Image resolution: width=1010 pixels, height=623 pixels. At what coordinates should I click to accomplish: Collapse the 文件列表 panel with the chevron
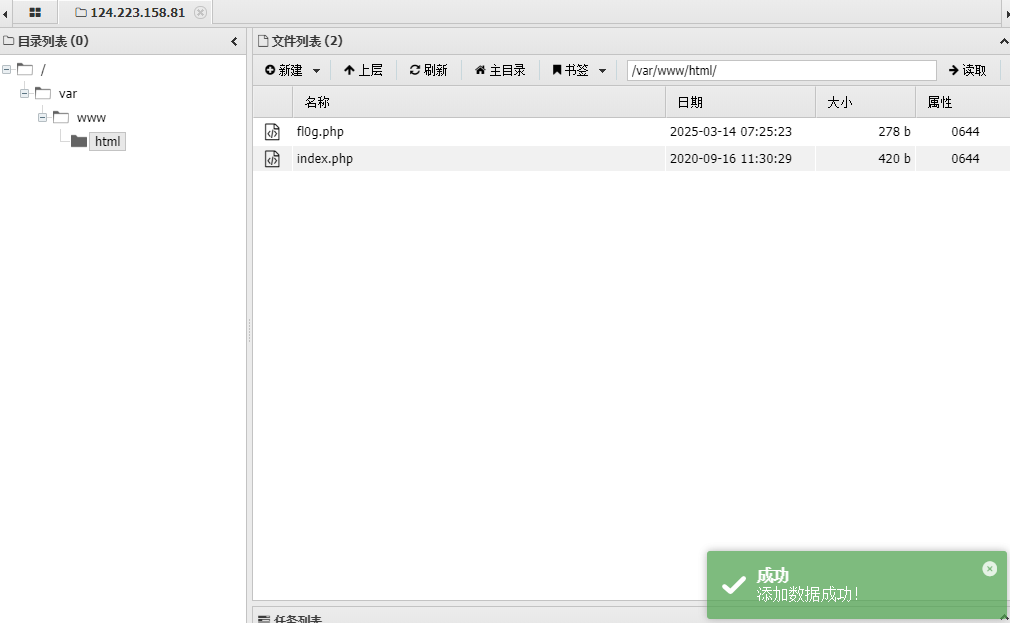coord(1004,41)
